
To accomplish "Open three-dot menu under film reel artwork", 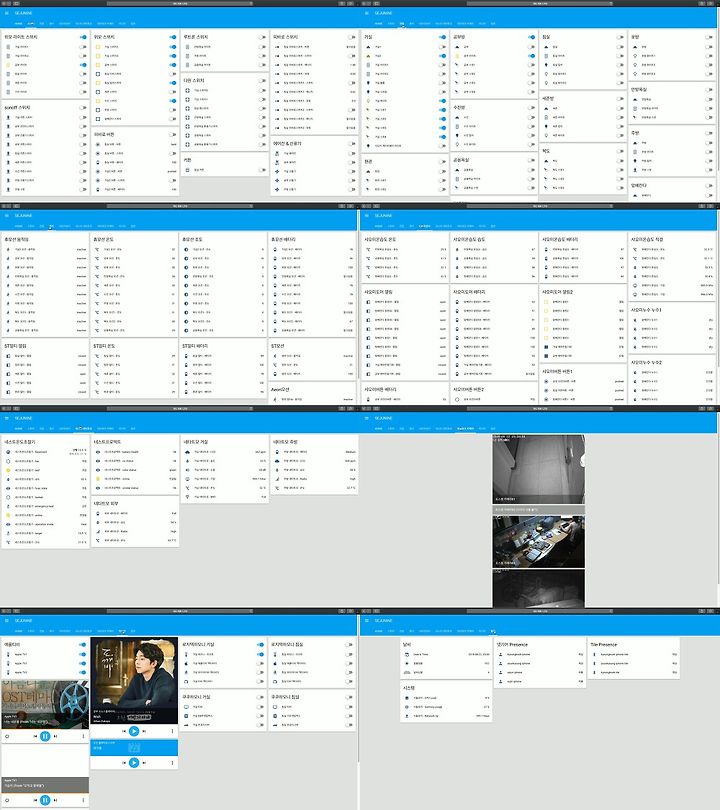I will click(x=83, y=736).
